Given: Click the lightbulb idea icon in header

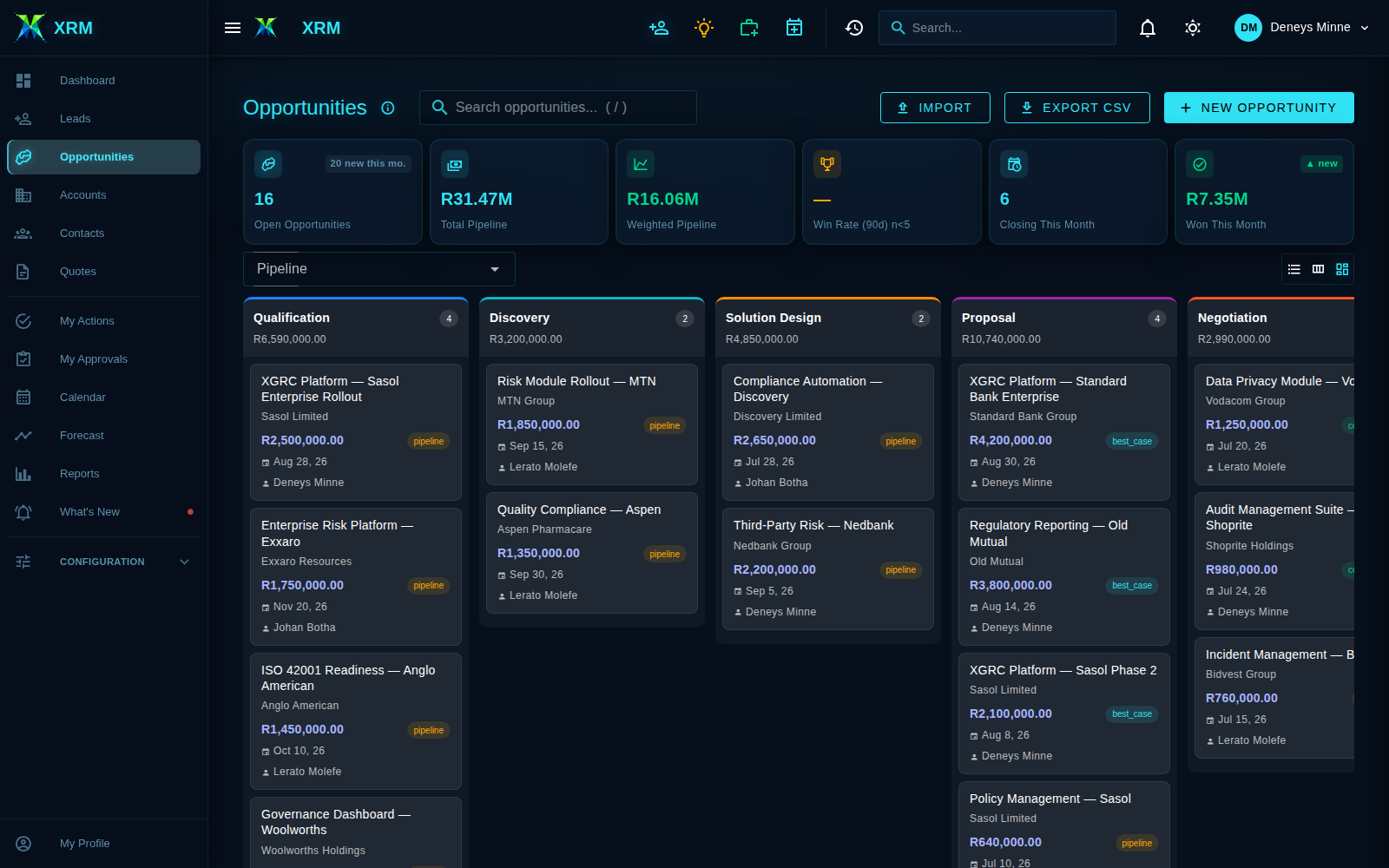Looking at the screenshot, I should [704, 28].
